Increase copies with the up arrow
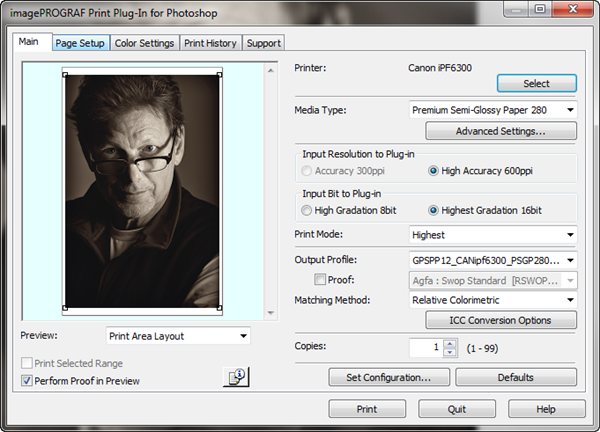Screen dimensions: 600x432 [x=449, y=343]
